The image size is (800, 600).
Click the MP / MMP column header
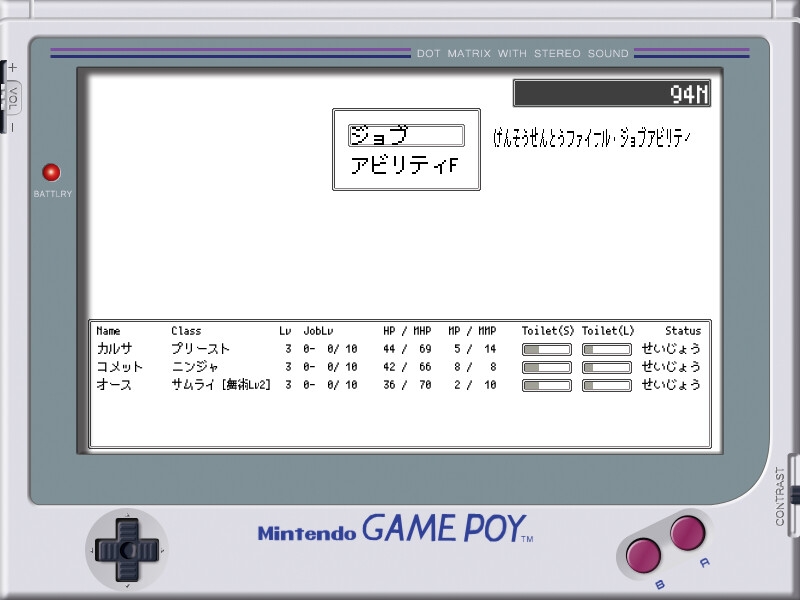pos(472,331)
